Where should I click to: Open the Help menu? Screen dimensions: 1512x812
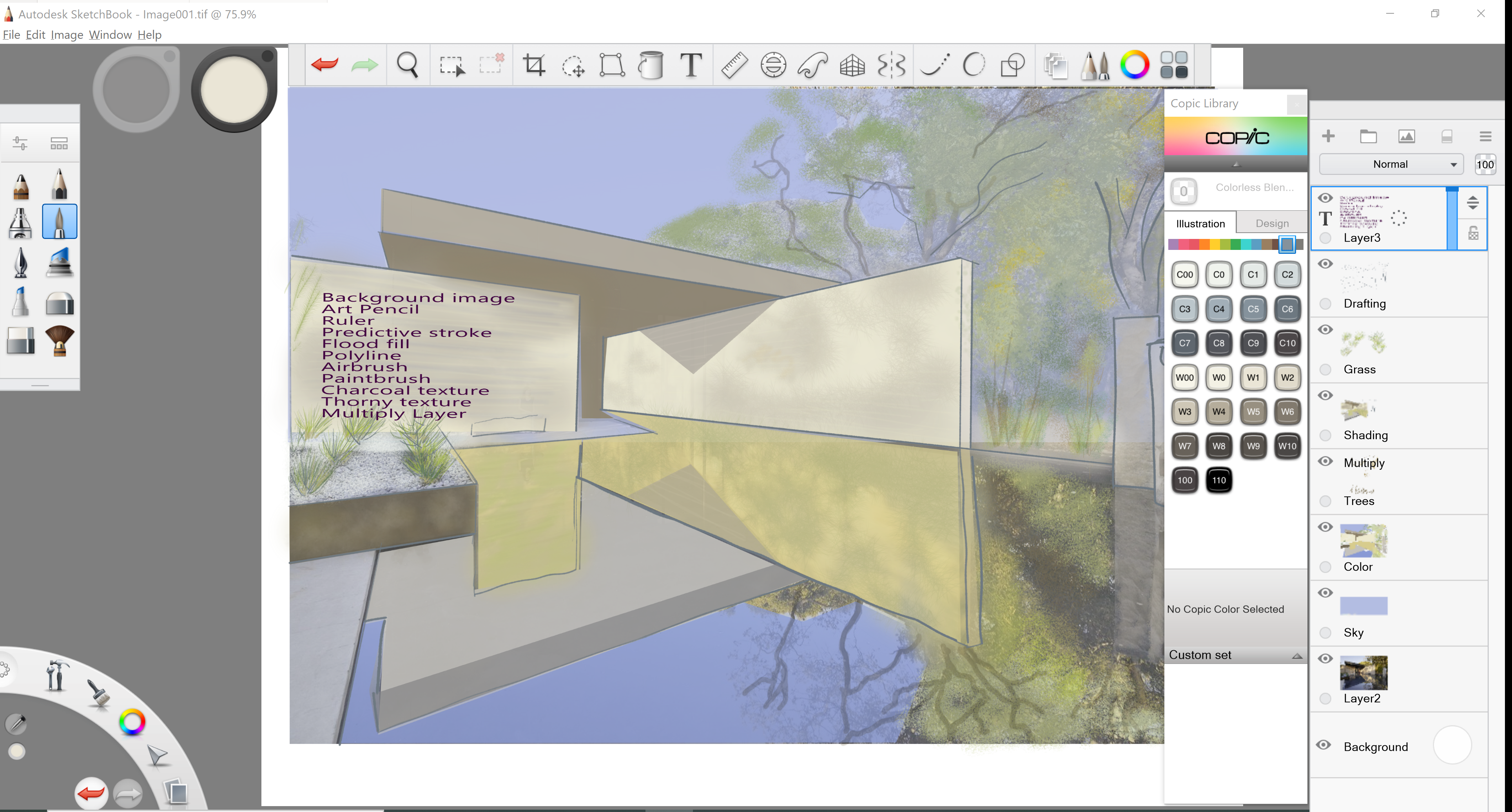point(149,34)
